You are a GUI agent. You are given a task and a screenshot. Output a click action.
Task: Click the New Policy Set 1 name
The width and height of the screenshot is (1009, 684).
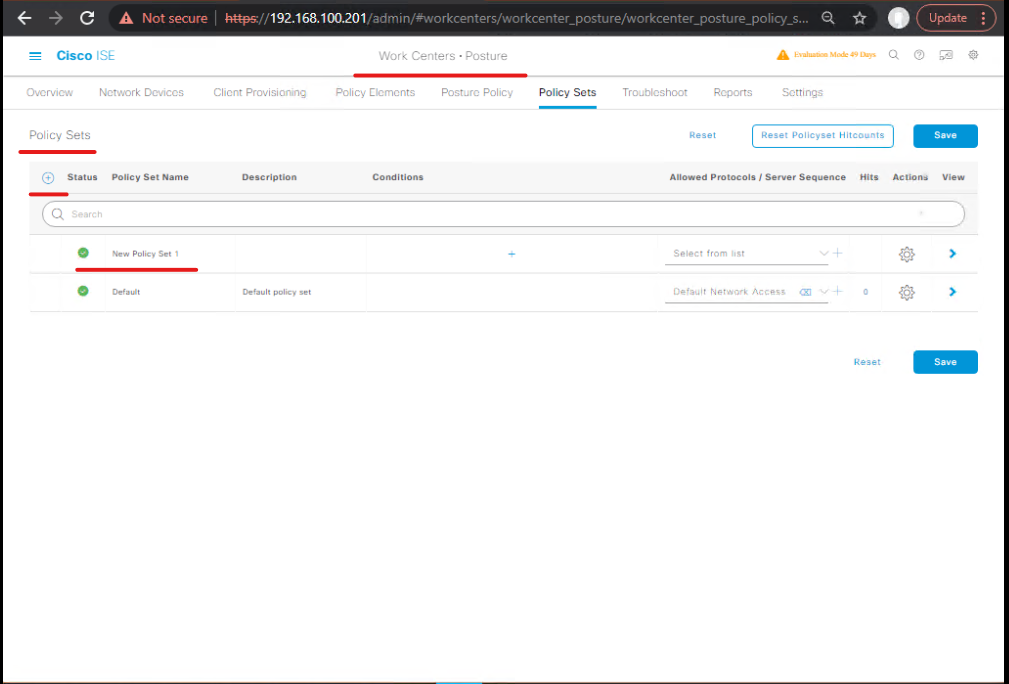145,254
